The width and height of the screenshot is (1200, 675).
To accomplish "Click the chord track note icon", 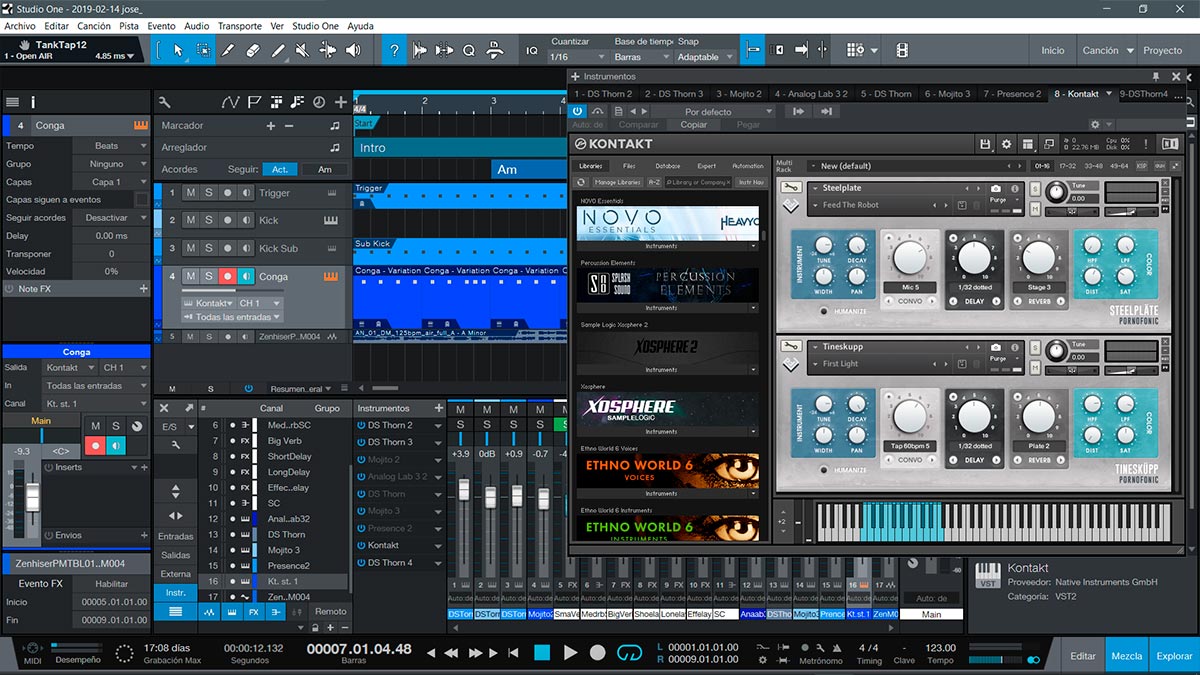I will coord(296,101).
